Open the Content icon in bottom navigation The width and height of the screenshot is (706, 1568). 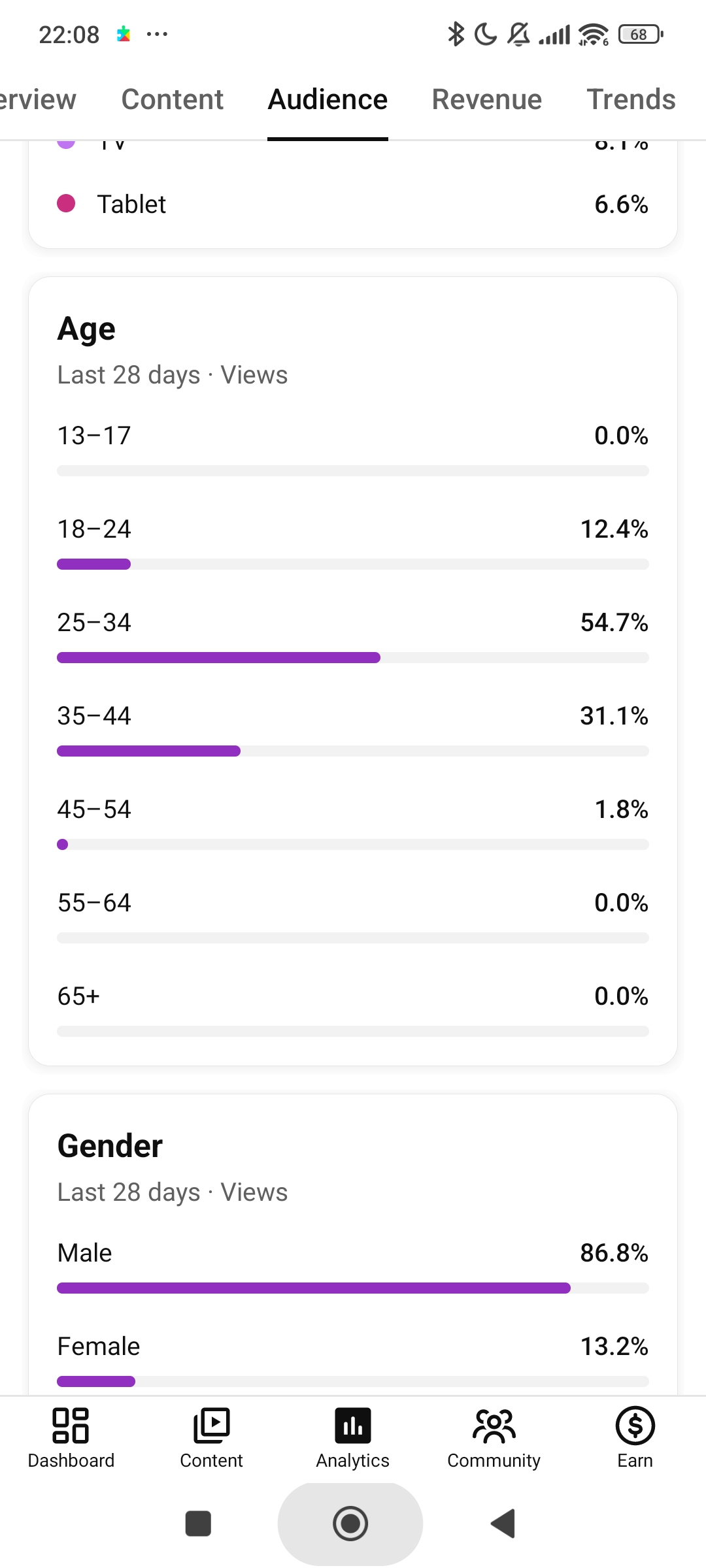pos(211,1425)
